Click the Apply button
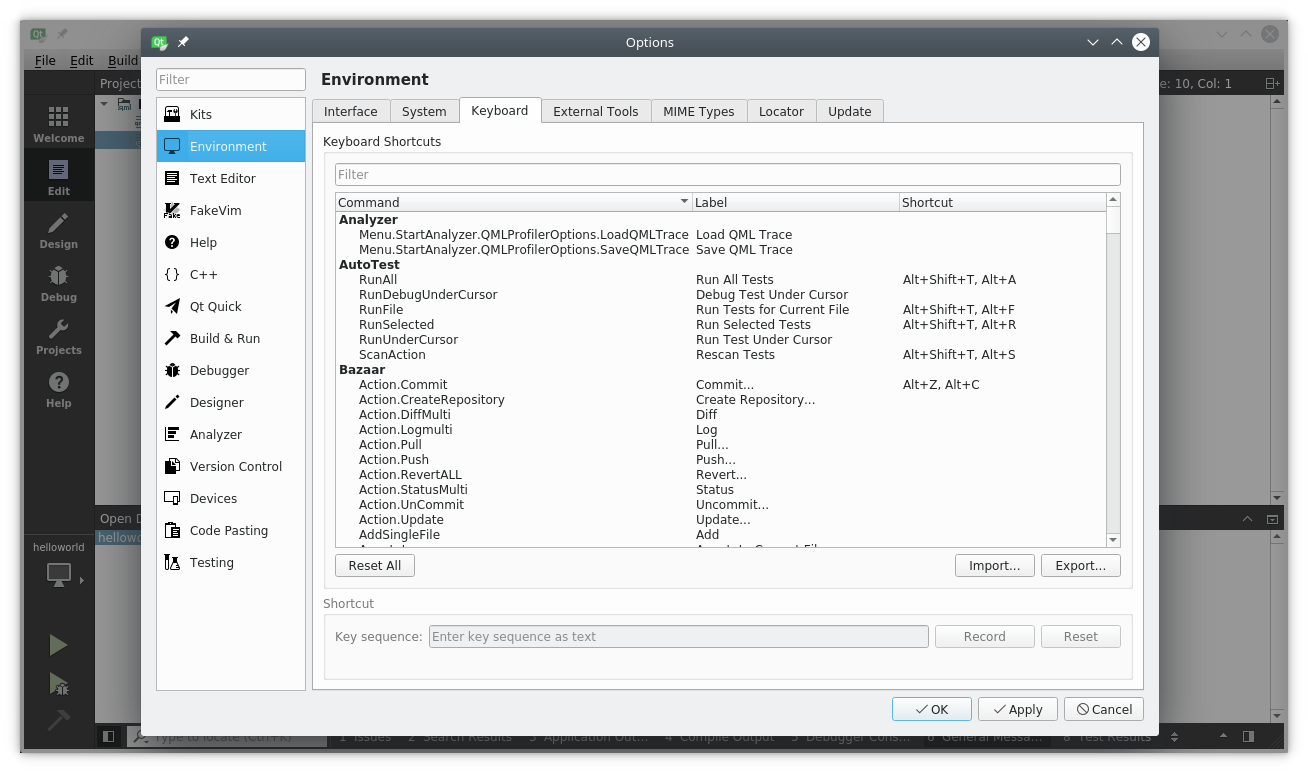This screenshot has width=1308, height=773. click(x=1017, y=709)
